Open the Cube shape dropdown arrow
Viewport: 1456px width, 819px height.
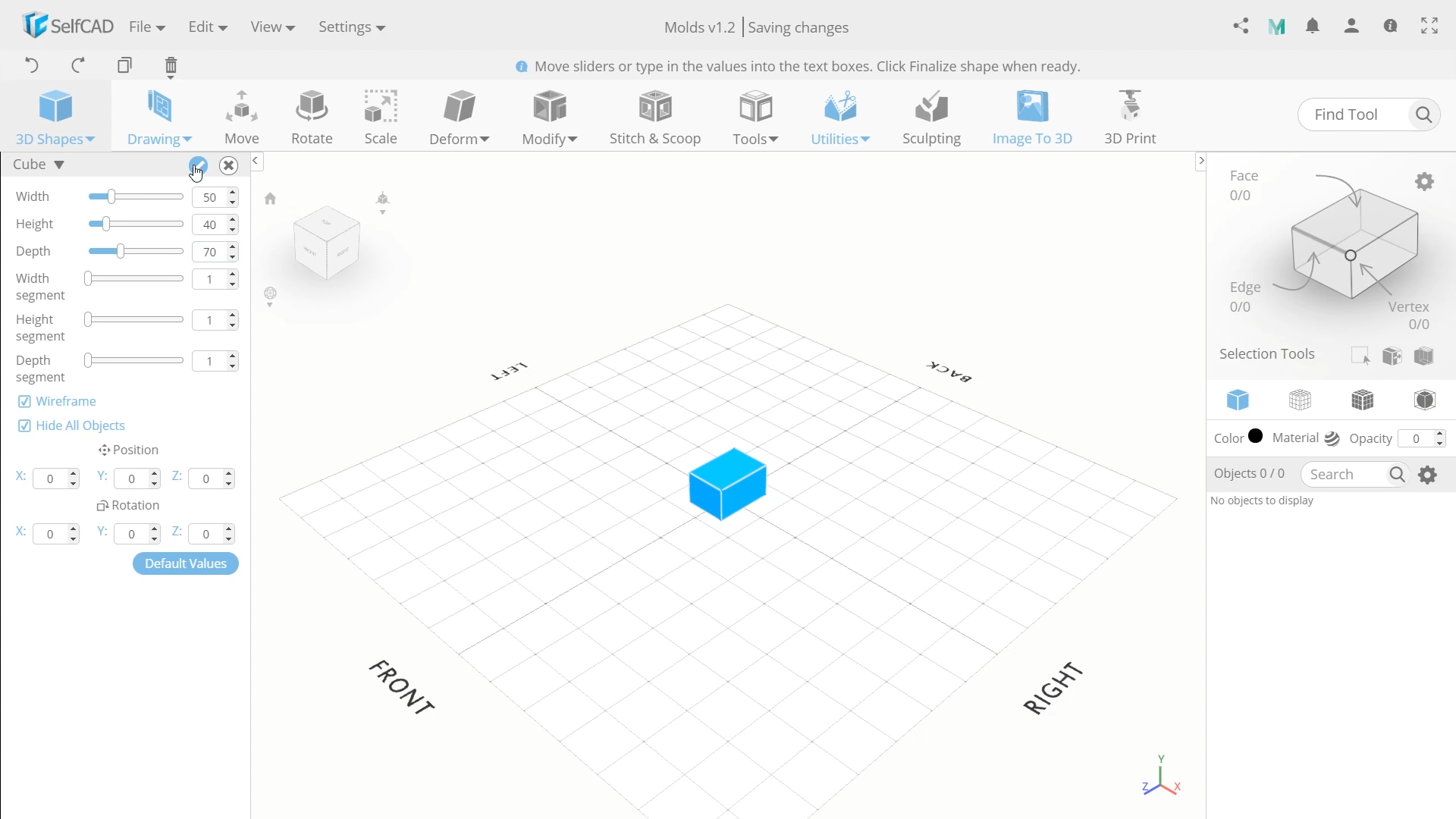pos(59,165)
